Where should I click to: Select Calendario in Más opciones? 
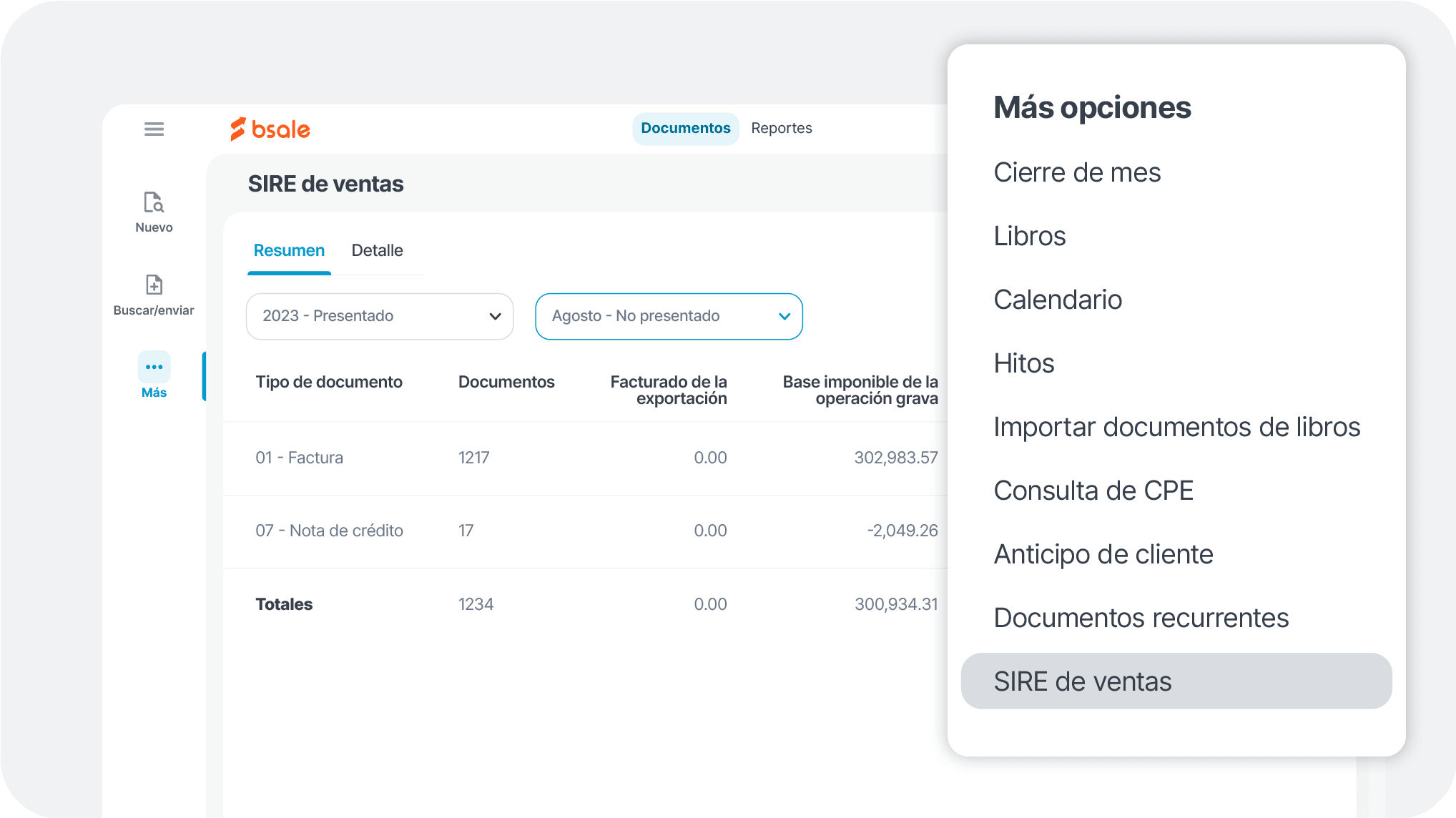[1058, 300]
